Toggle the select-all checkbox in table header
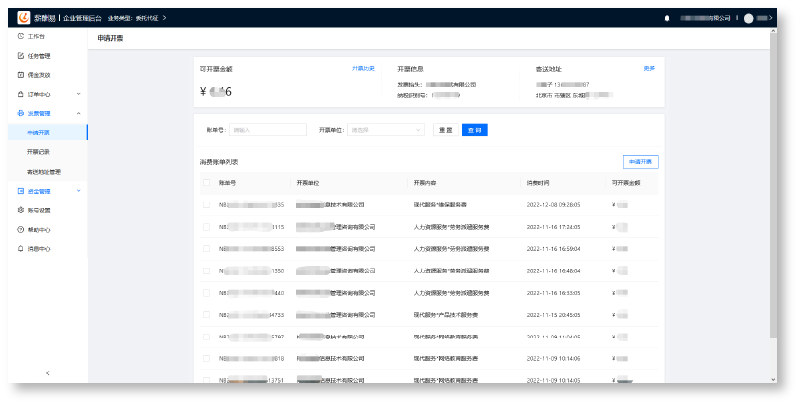 (x=207, y=183)
